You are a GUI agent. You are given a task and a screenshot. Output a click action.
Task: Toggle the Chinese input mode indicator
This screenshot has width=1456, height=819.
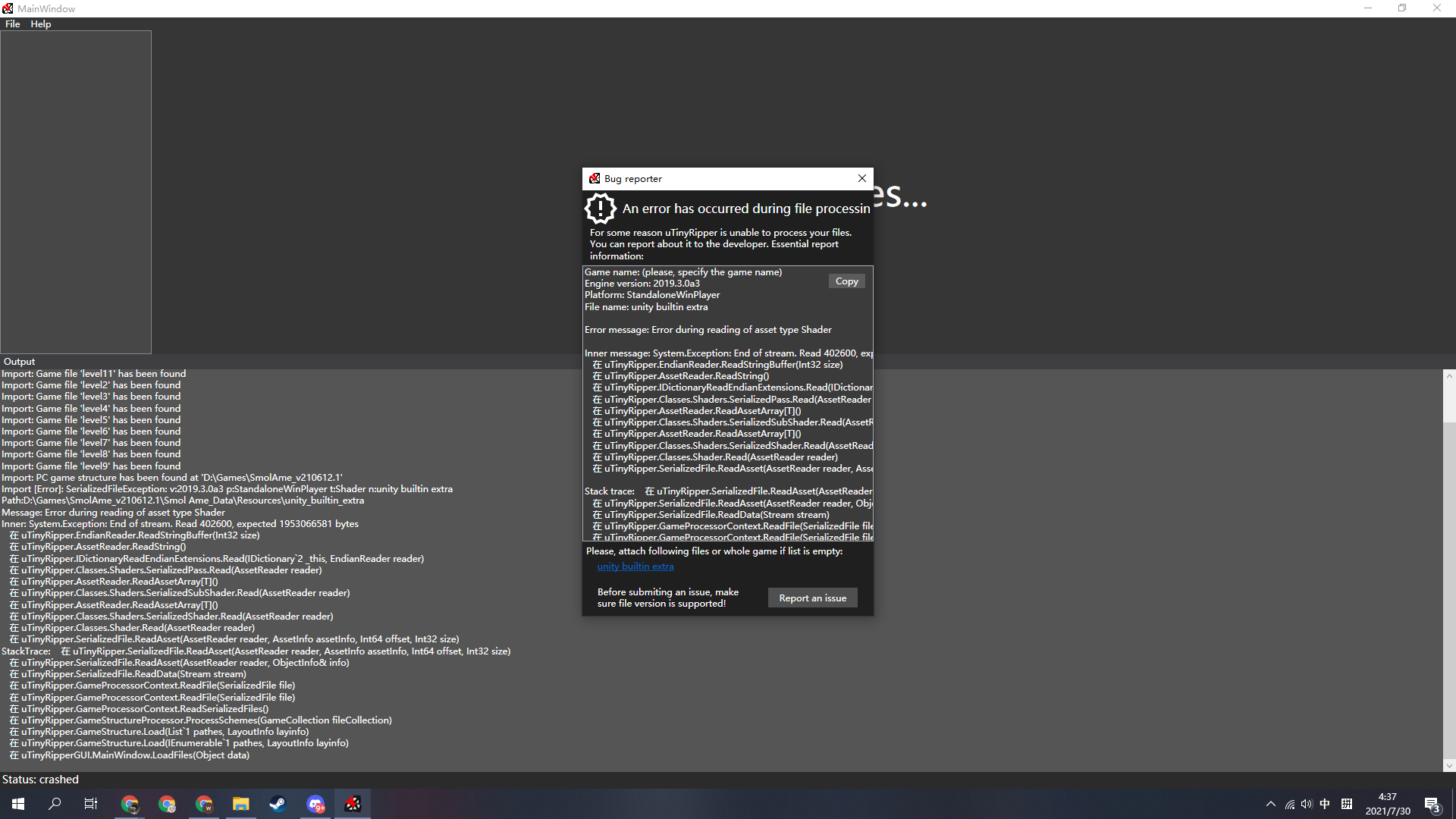pos(1325,804)
